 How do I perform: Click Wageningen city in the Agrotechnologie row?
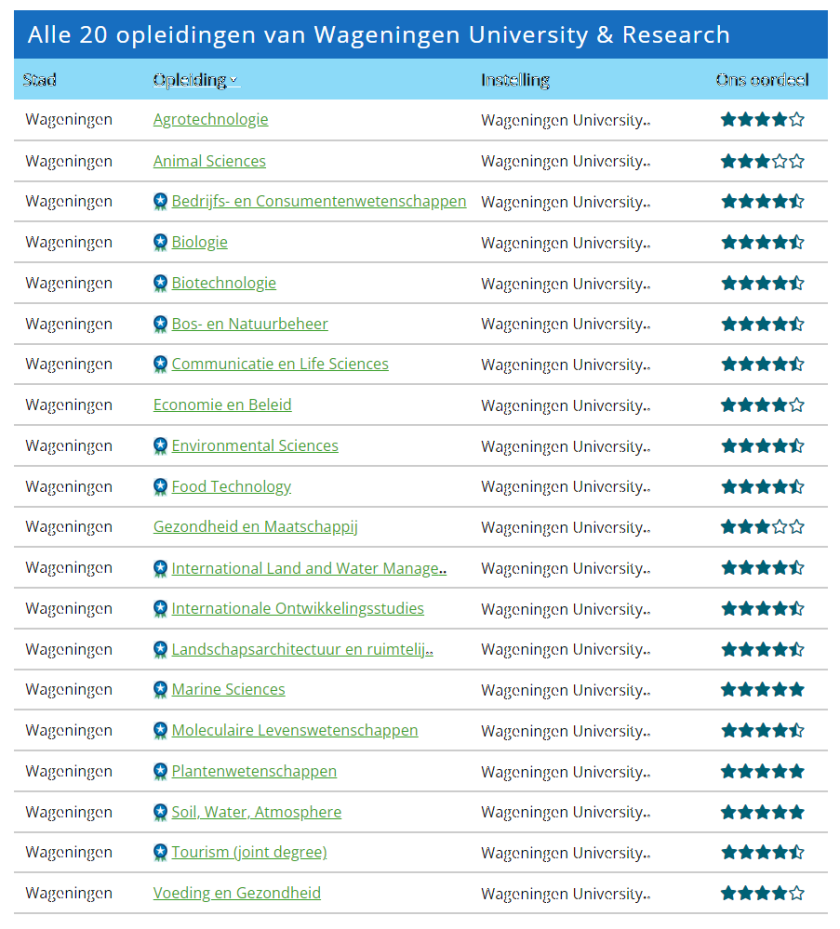point(69,120)
